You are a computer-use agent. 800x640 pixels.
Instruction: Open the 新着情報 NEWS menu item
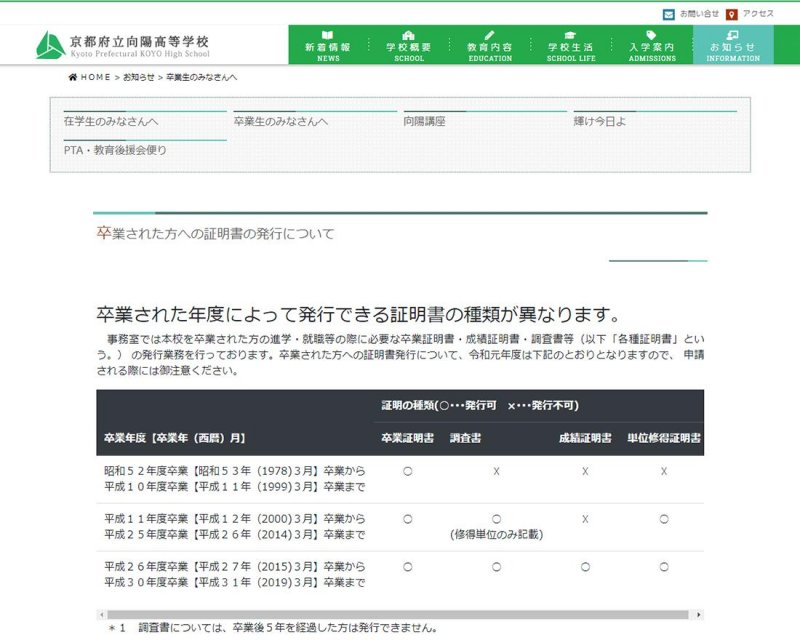328,52
